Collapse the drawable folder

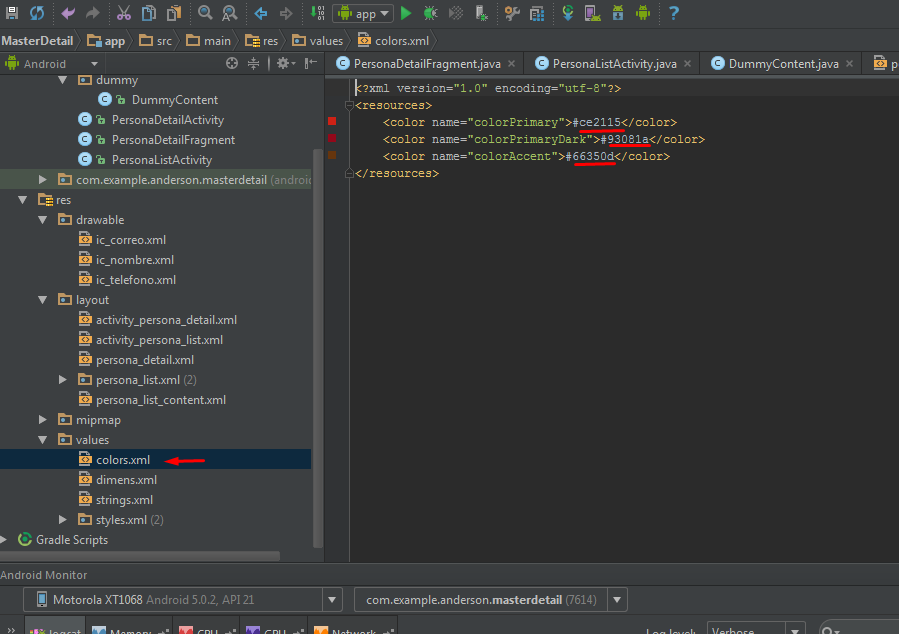42,220
